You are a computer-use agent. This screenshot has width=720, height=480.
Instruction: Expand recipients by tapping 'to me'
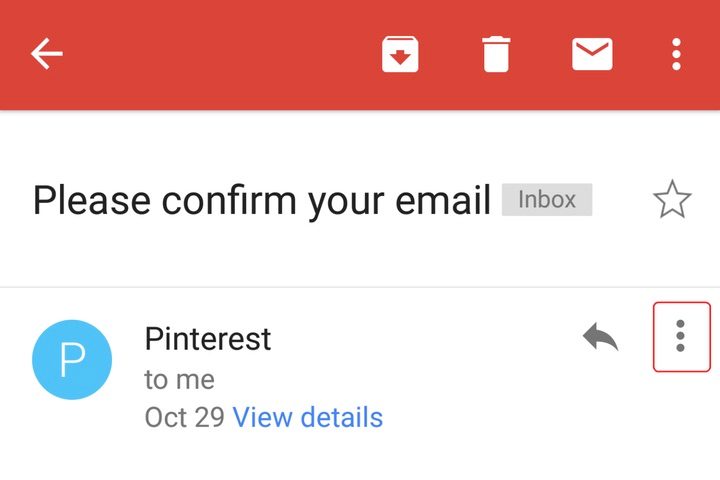[x=179, y=380]
